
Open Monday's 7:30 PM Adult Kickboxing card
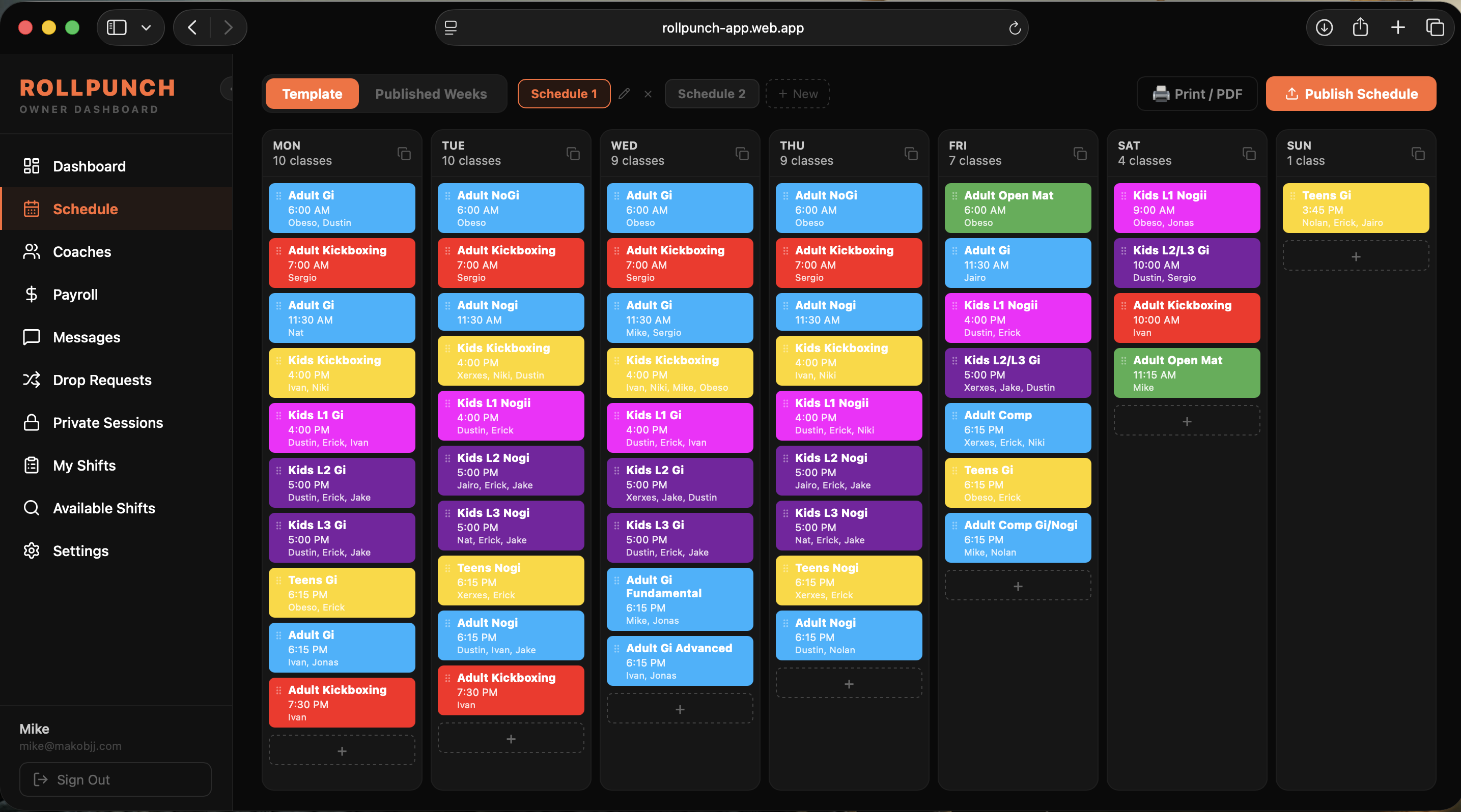[342, 703]
